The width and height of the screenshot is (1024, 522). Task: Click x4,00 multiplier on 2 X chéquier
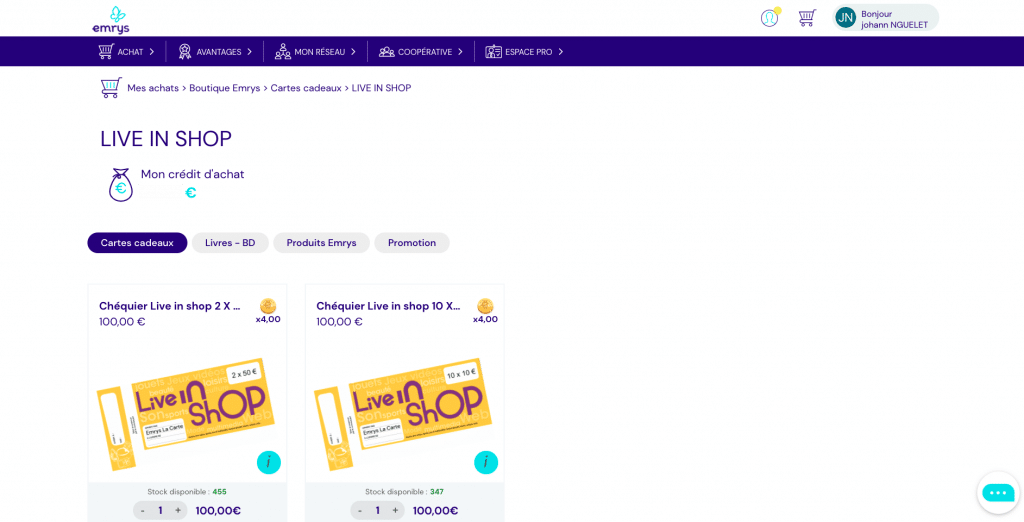tap(268, 319)
